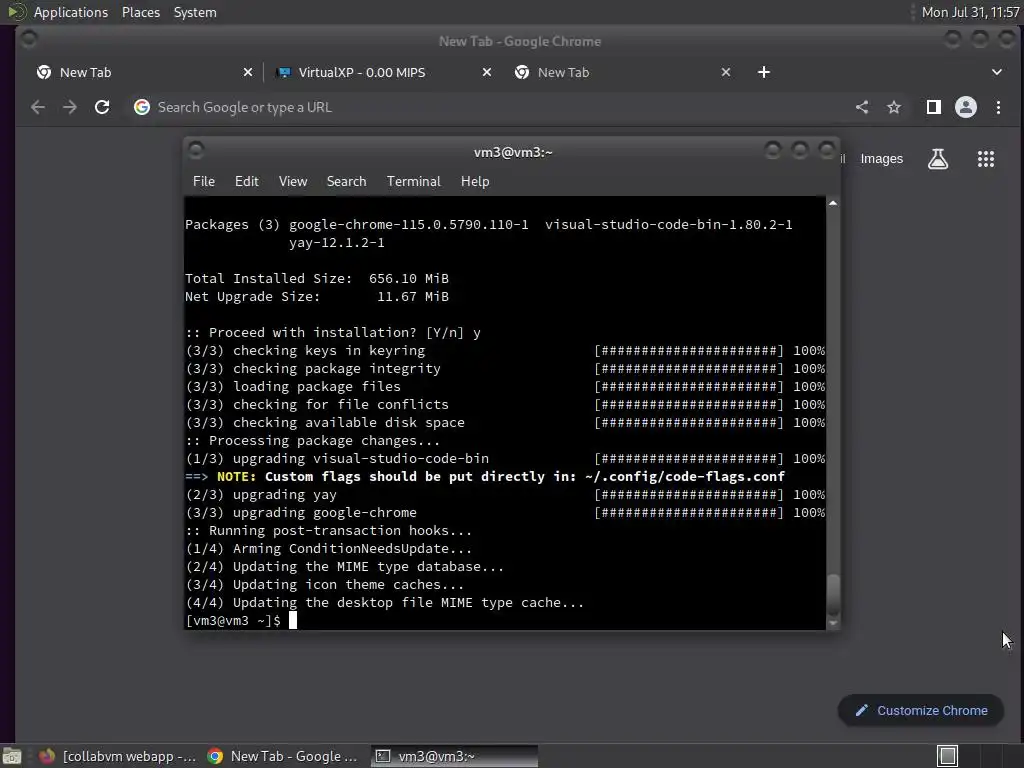Screen dimensions: 1024x768
Task: Close the VirtualXP tab
Action: pyautogui.click(x=487, y=72)
